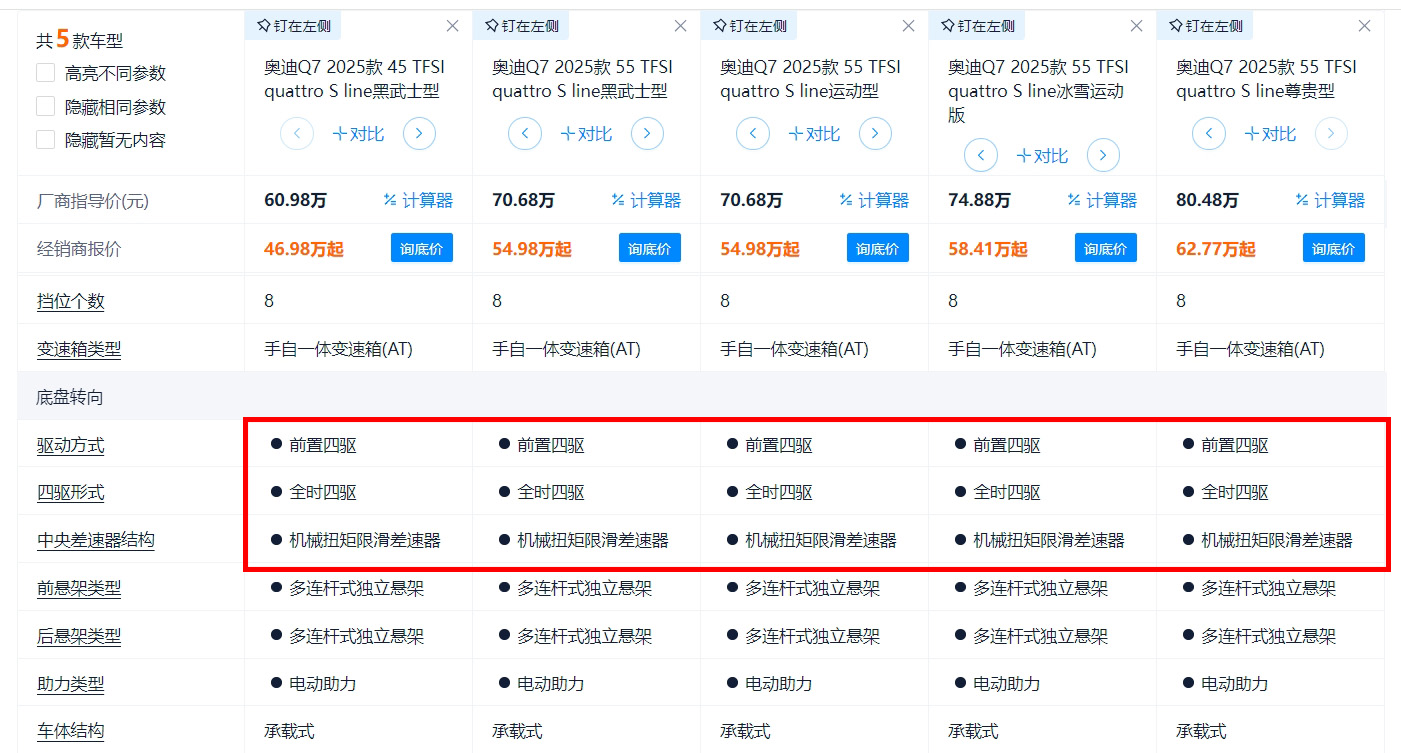Add 尊贵型 to 对比
The image size is (1401, 753).
(x=1270, y=133)
